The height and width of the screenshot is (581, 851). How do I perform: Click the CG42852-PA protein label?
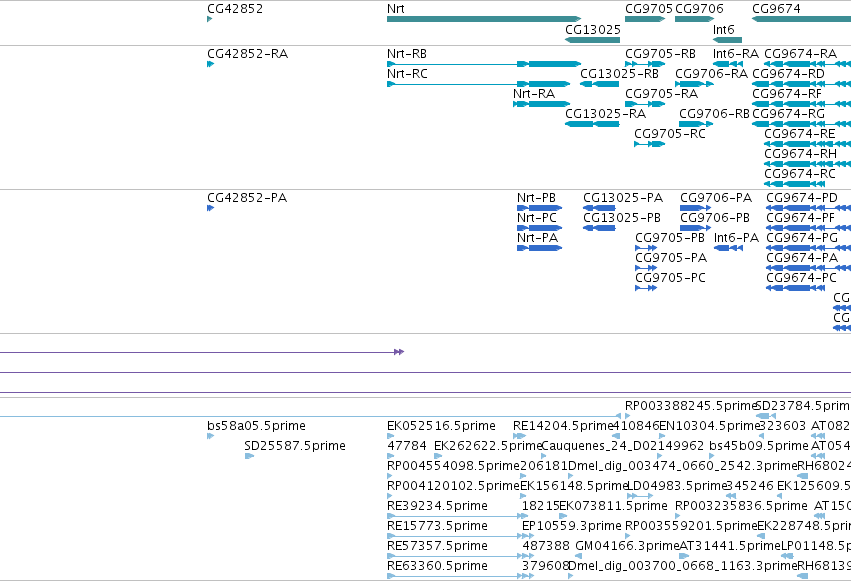tap(247, 197)
